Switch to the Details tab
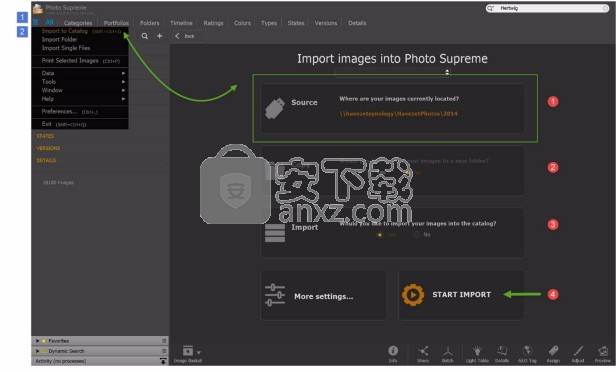The height and width of the screenshot is (372, 616). point(357,23)
